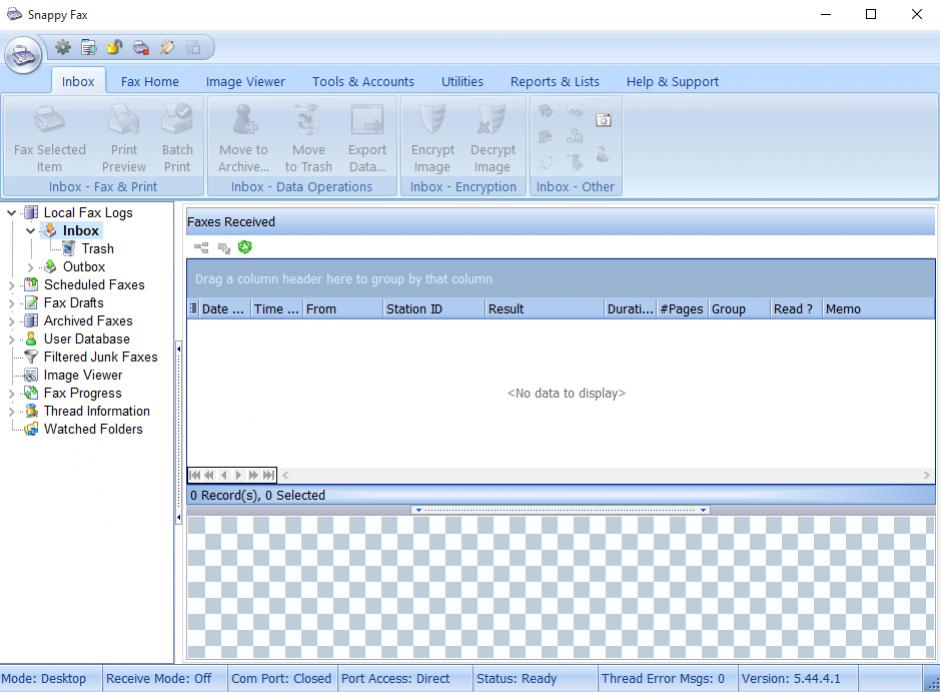Sort by the Result column header
Viewport: 940px width, 692px height.
click(x=544, y=309)
